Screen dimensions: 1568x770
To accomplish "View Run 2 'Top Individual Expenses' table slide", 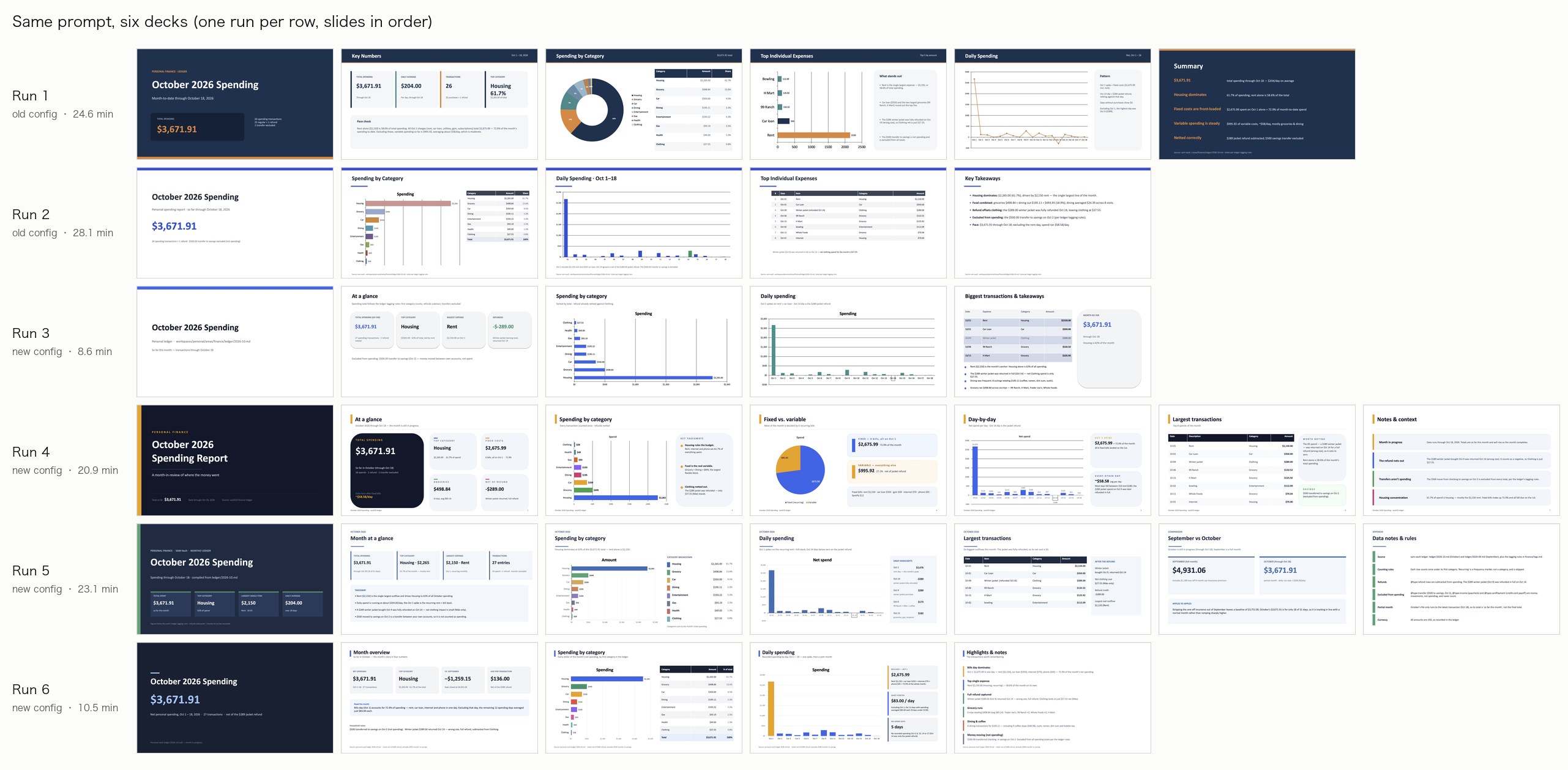I will [848, 223].
